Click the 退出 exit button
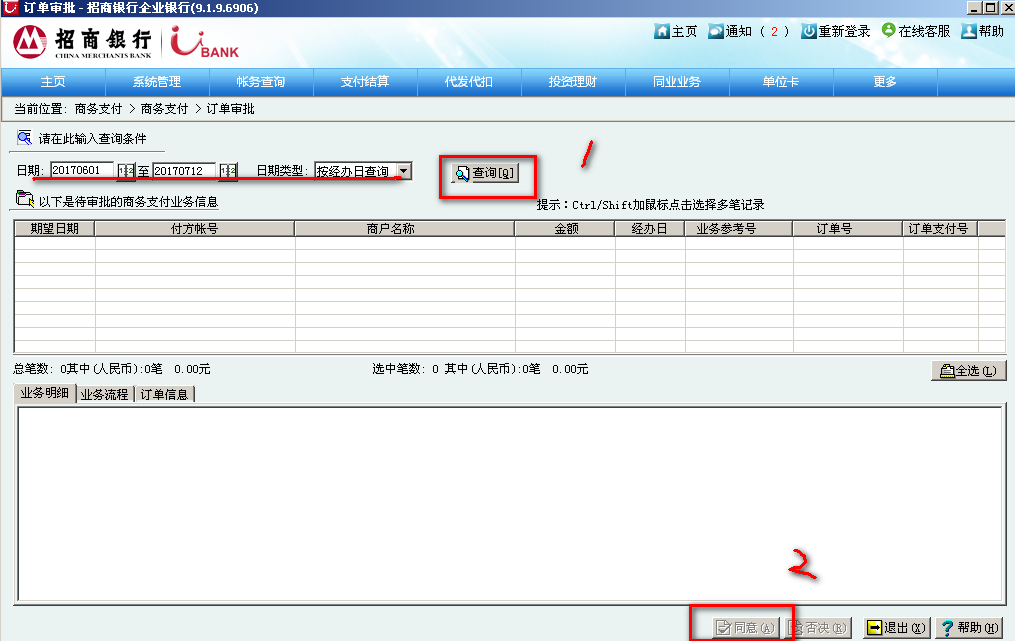This screenshot has width=1015, height=641. pyautogui.click(x=897, y=628)
